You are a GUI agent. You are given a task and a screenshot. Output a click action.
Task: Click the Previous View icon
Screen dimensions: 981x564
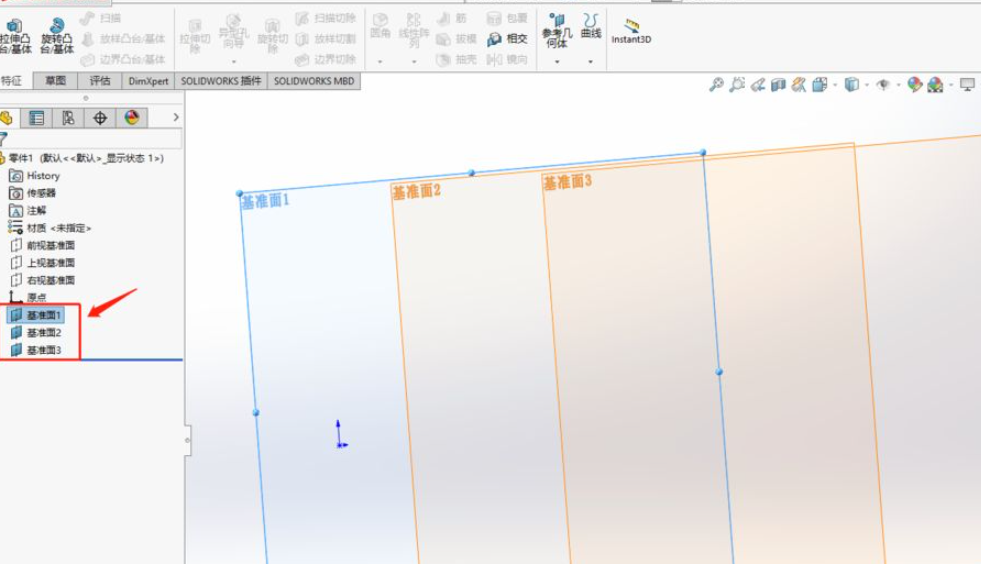[758, 85]
